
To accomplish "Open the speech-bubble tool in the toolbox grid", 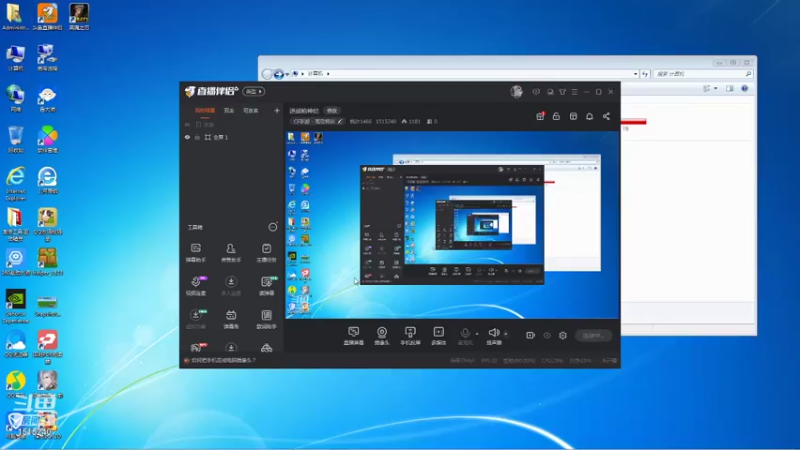I will [195, 253].
